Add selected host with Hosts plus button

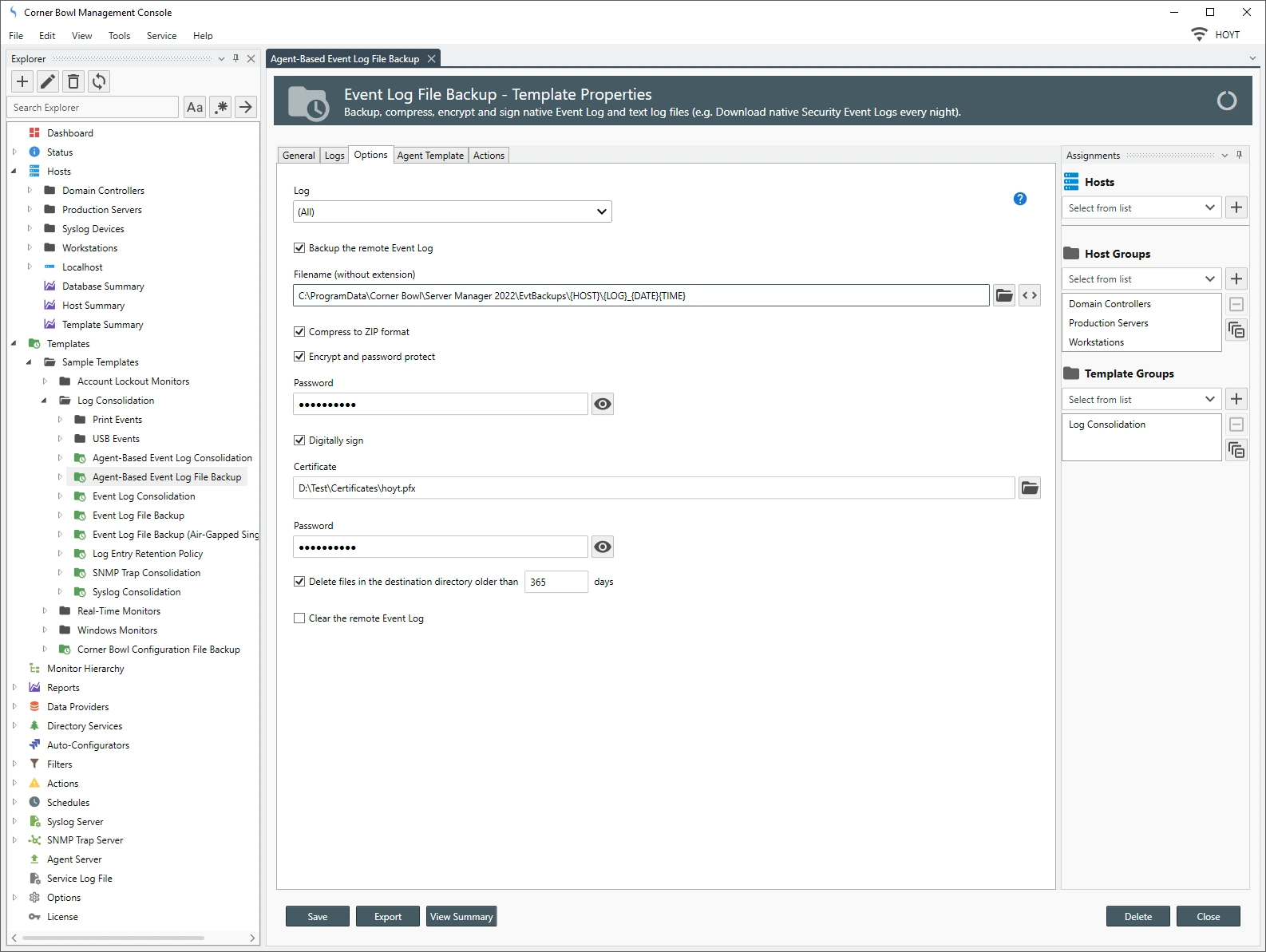[1236, 207]
